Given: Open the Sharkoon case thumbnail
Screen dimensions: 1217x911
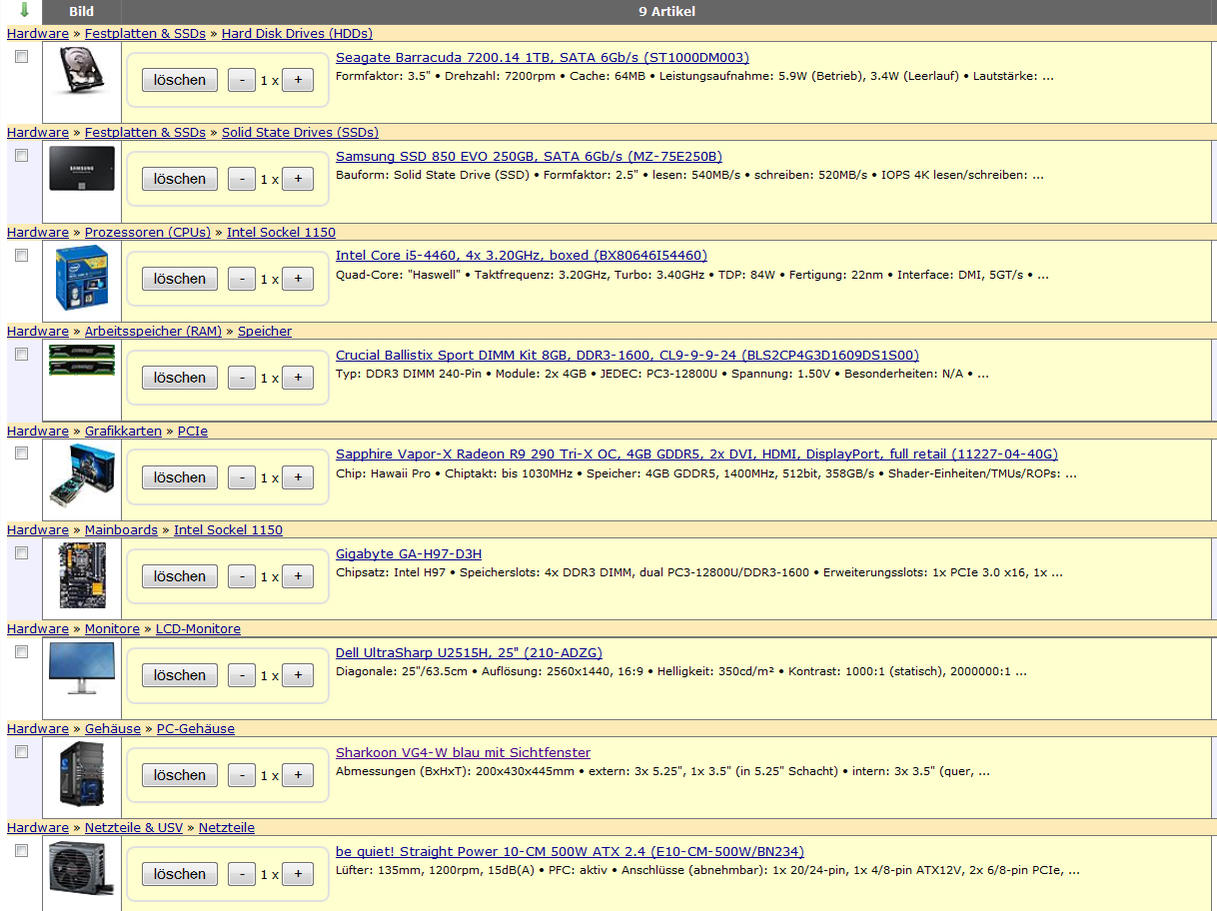Looking at the screenshot, I should (82, 775).
